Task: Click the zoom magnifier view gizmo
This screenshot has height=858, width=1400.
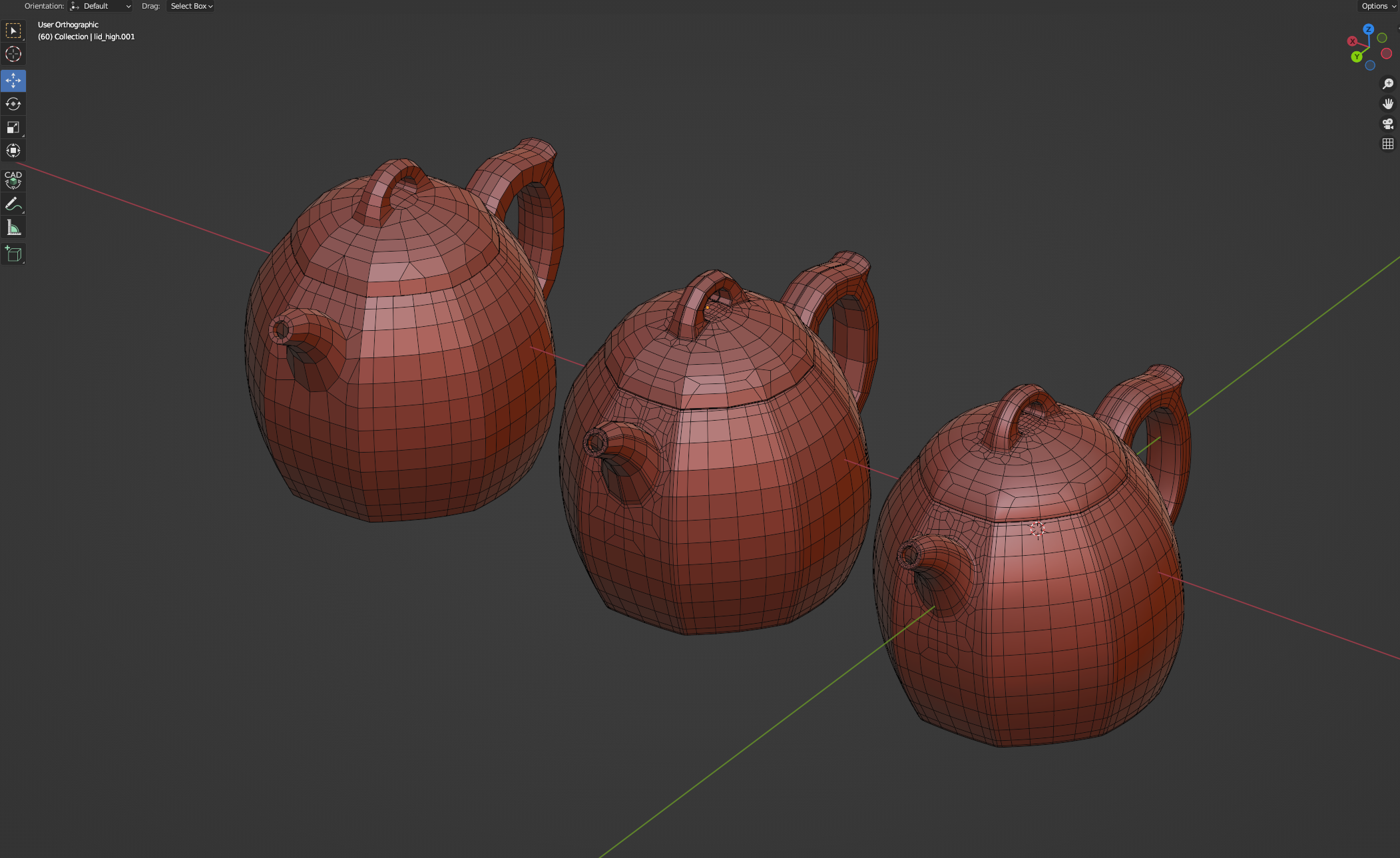Action: coord(1388,84)
